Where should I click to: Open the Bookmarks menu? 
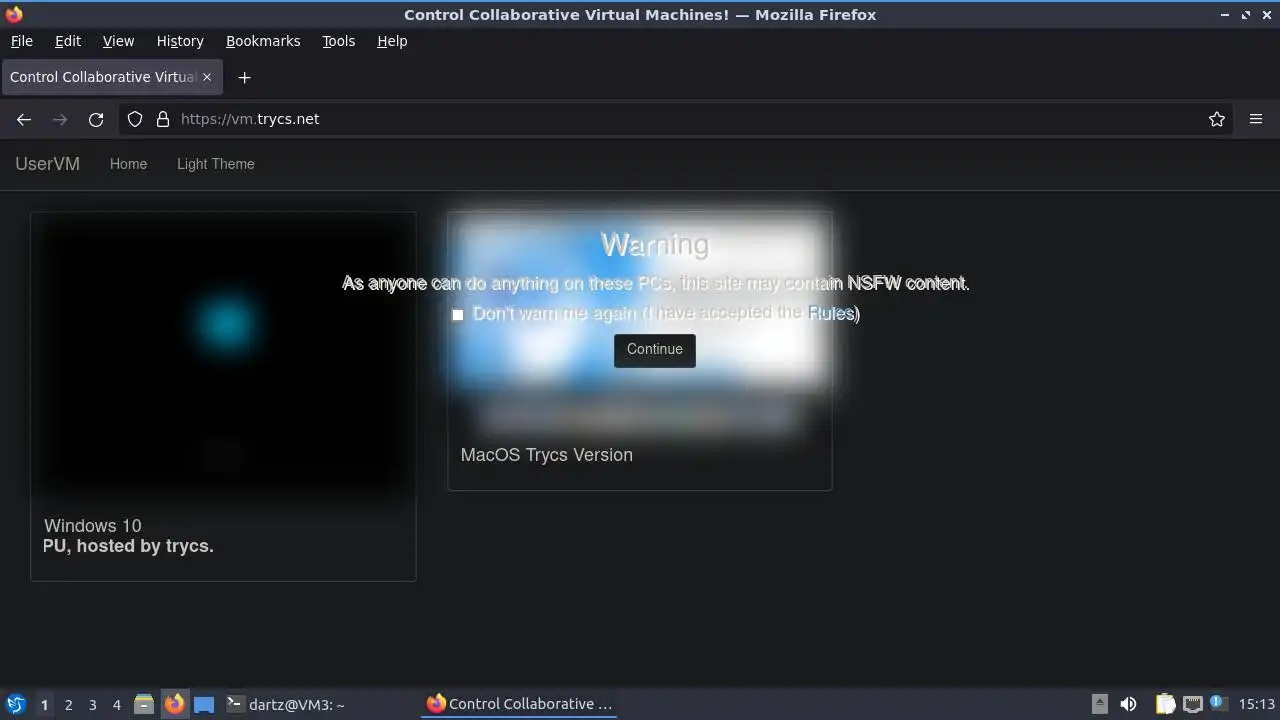(x=263, y=41)
